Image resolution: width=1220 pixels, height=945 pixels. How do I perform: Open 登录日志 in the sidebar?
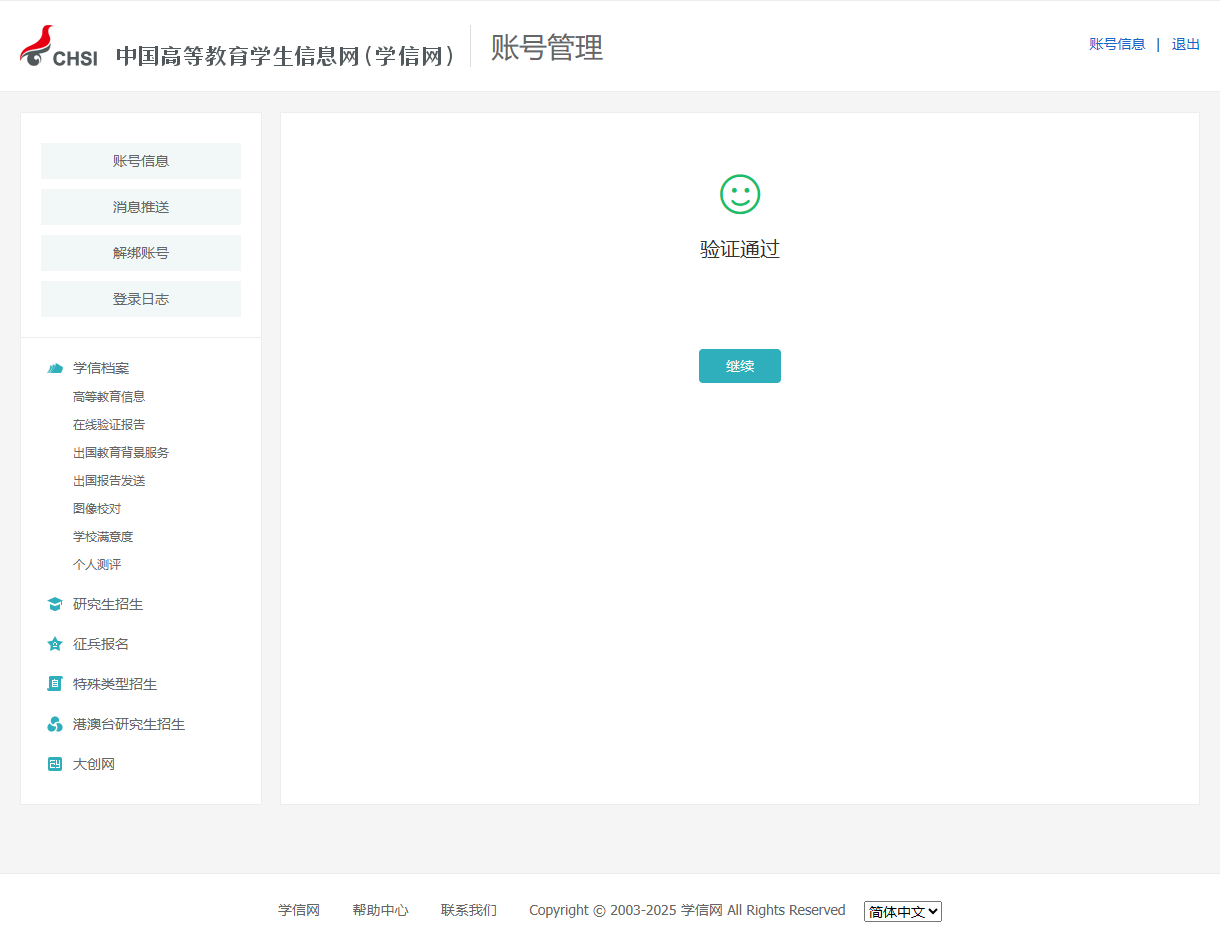tap(141, 299)
